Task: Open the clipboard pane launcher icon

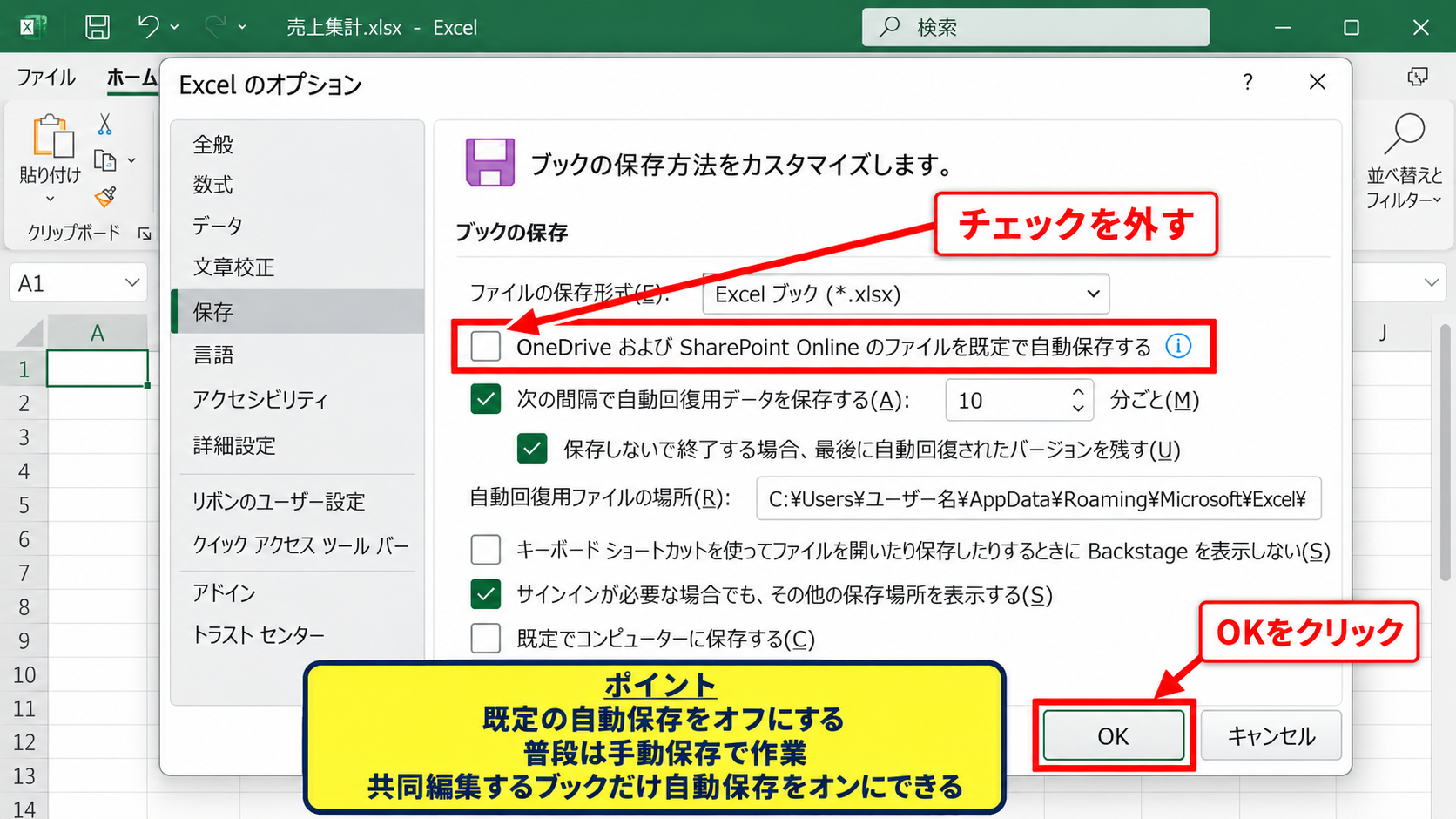Action: (x=145, y=234)
